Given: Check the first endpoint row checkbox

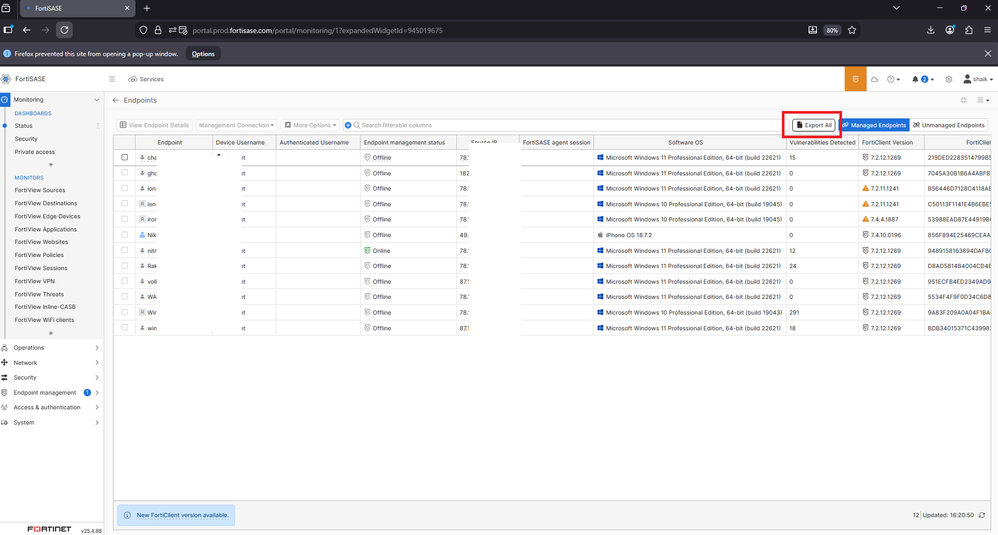Looking at the screenshot, I should (x=125, y=157).
